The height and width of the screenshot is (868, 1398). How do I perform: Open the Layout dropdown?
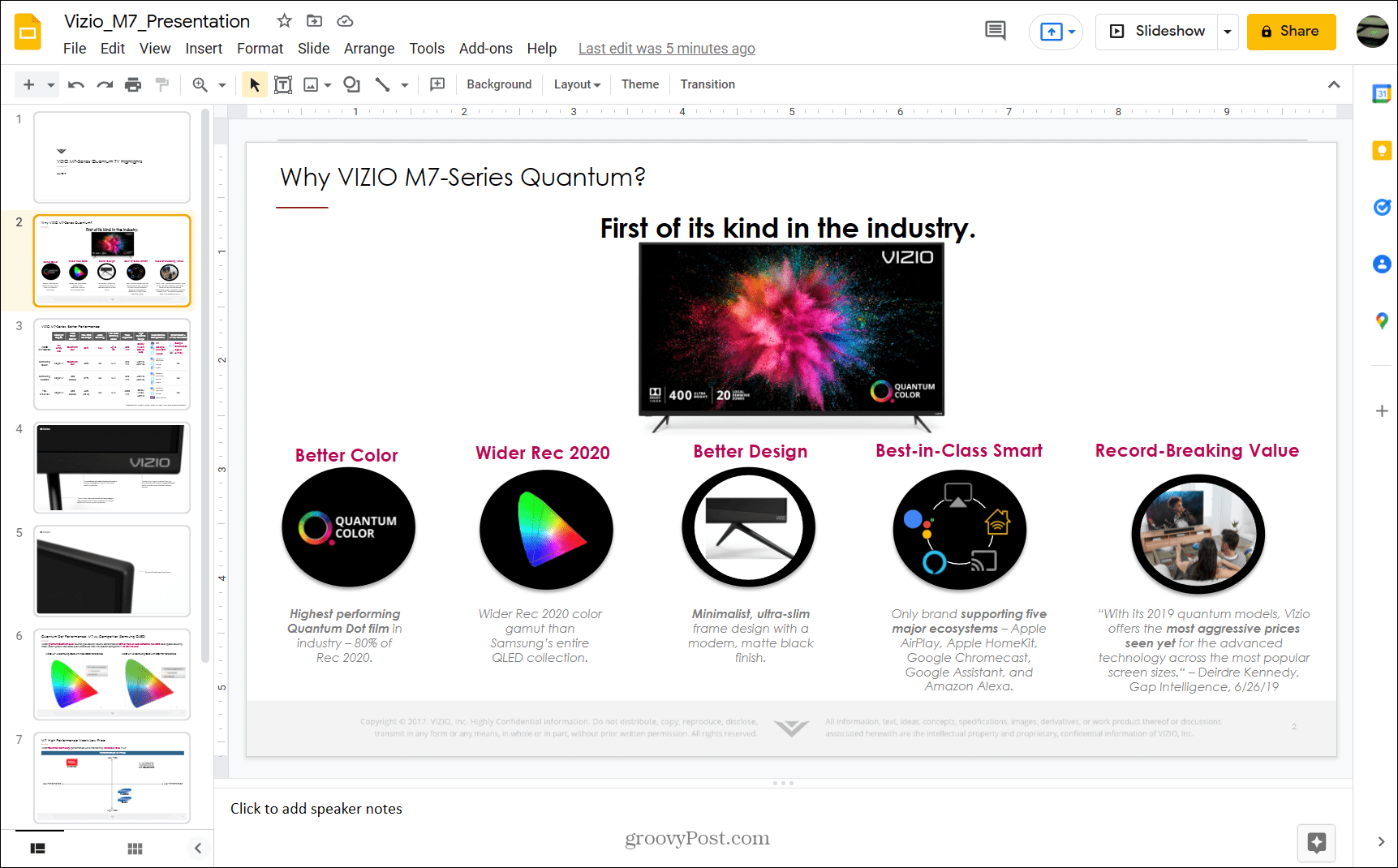tap(576, 84)
